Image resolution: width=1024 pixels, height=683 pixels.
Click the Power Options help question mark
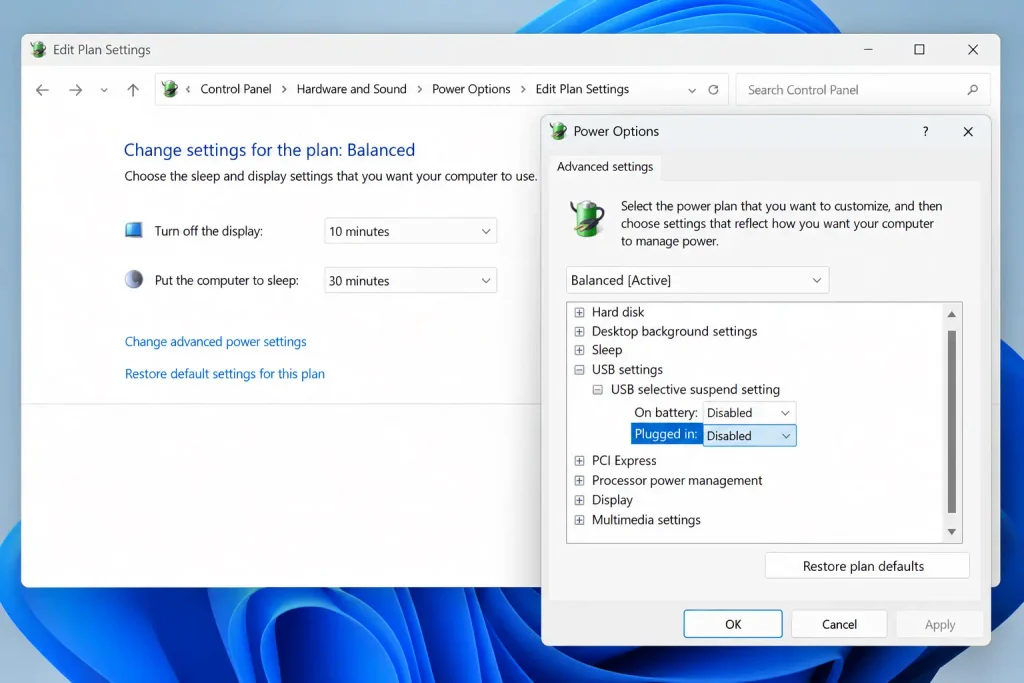click(x=925, y=131)
